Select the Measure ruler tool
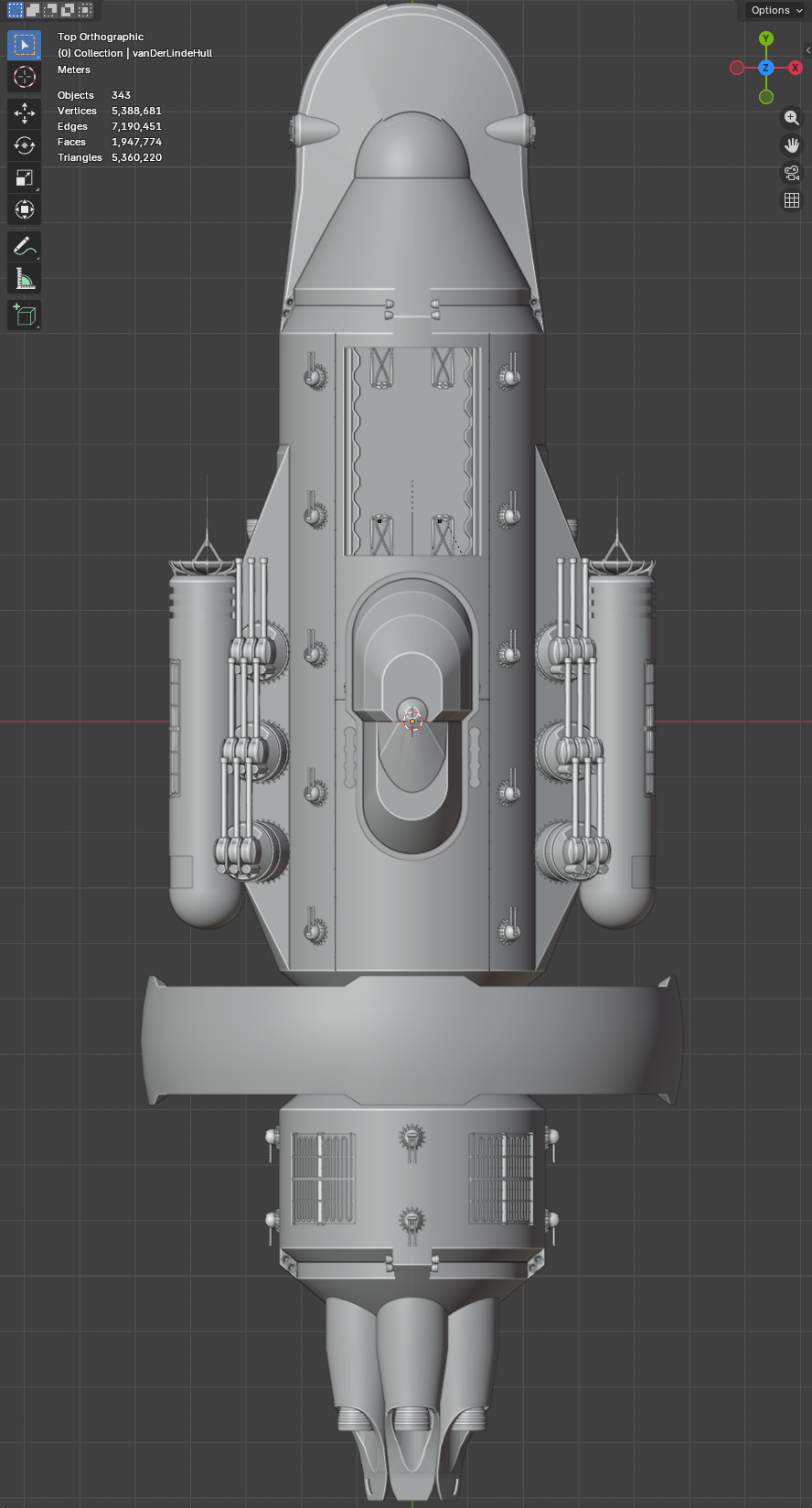 coord(25,278)
